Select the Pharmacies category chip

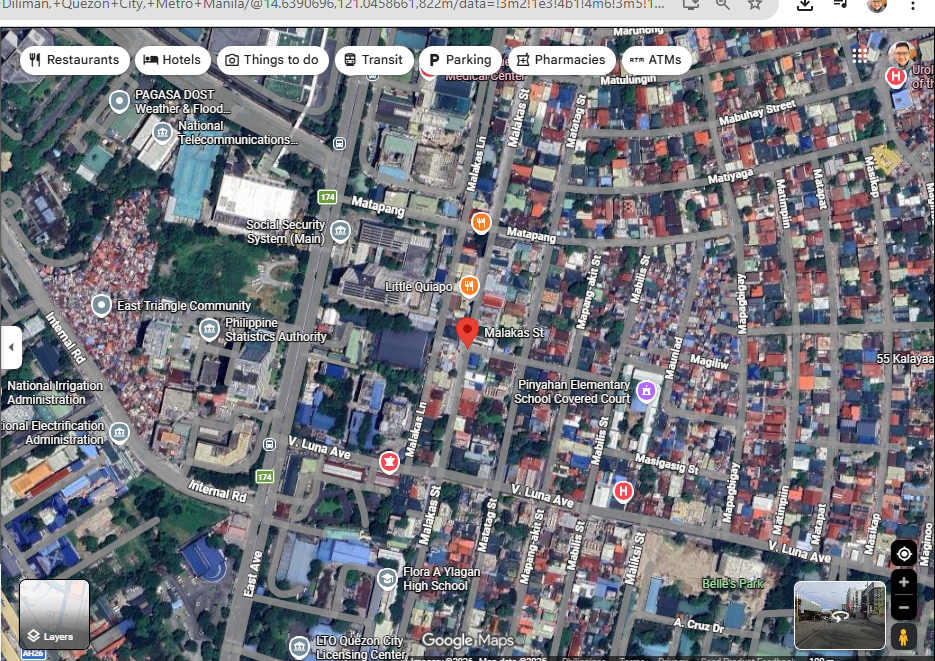click(x=560, y=60)
